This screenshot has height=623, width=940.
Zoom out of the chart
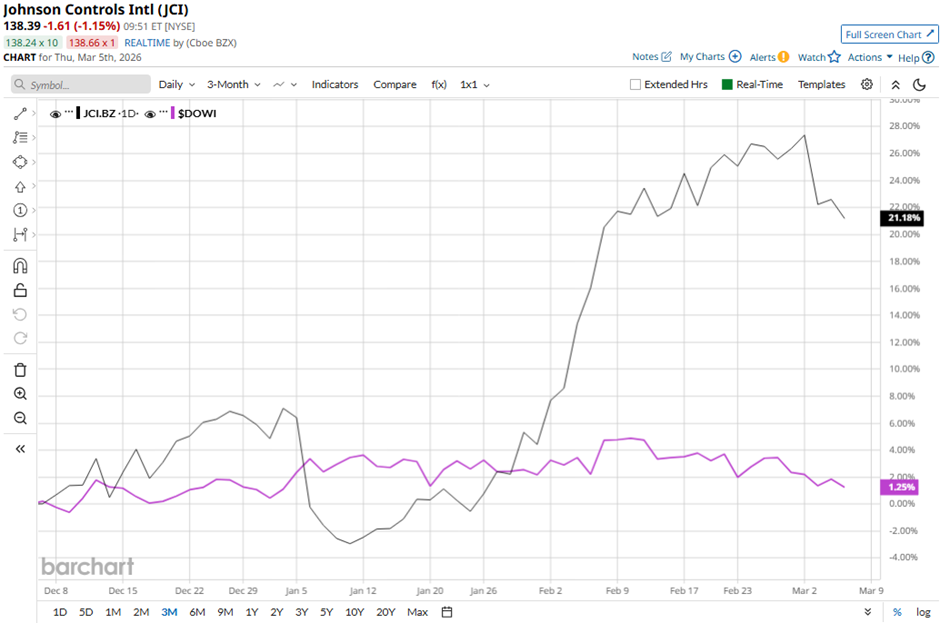pos(20,418)
